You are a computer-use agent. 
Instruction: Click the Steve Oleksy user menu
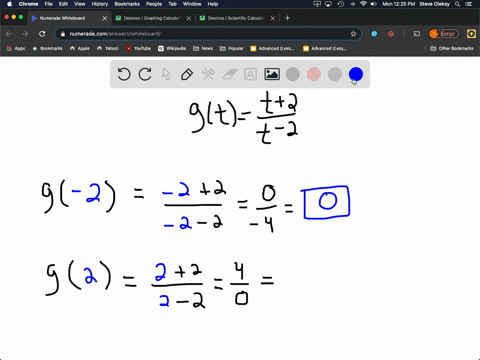[x=435, y=4]
